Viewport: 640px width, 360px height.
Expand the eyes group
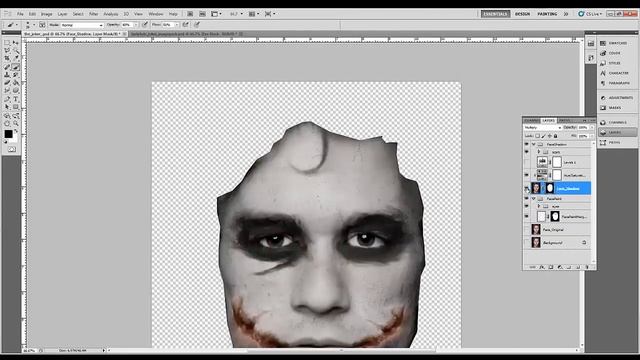click(x=539, y=206)
